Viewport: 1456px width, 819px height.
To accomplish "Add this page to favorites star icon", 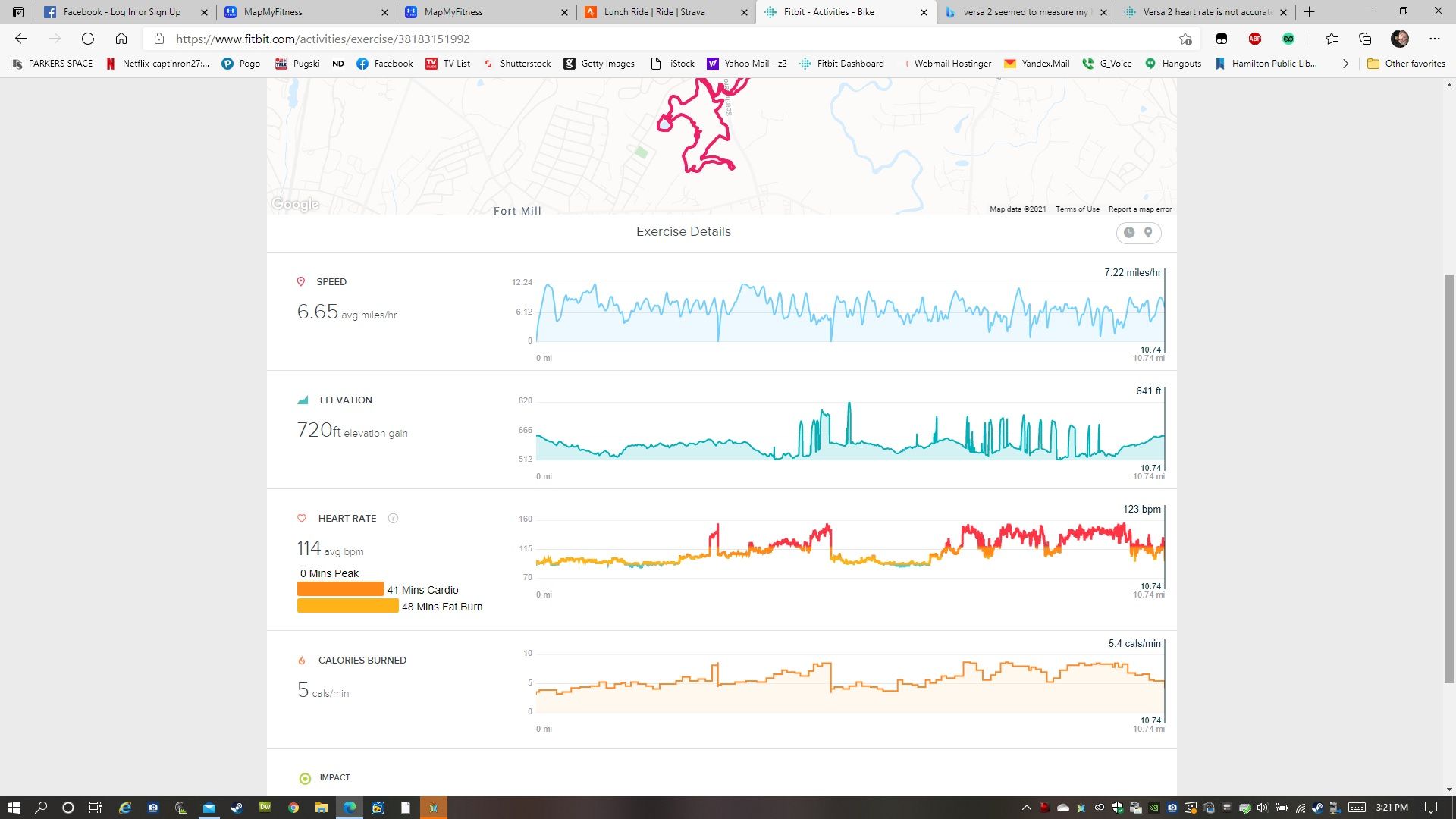I will click(x=1185, y=39).
